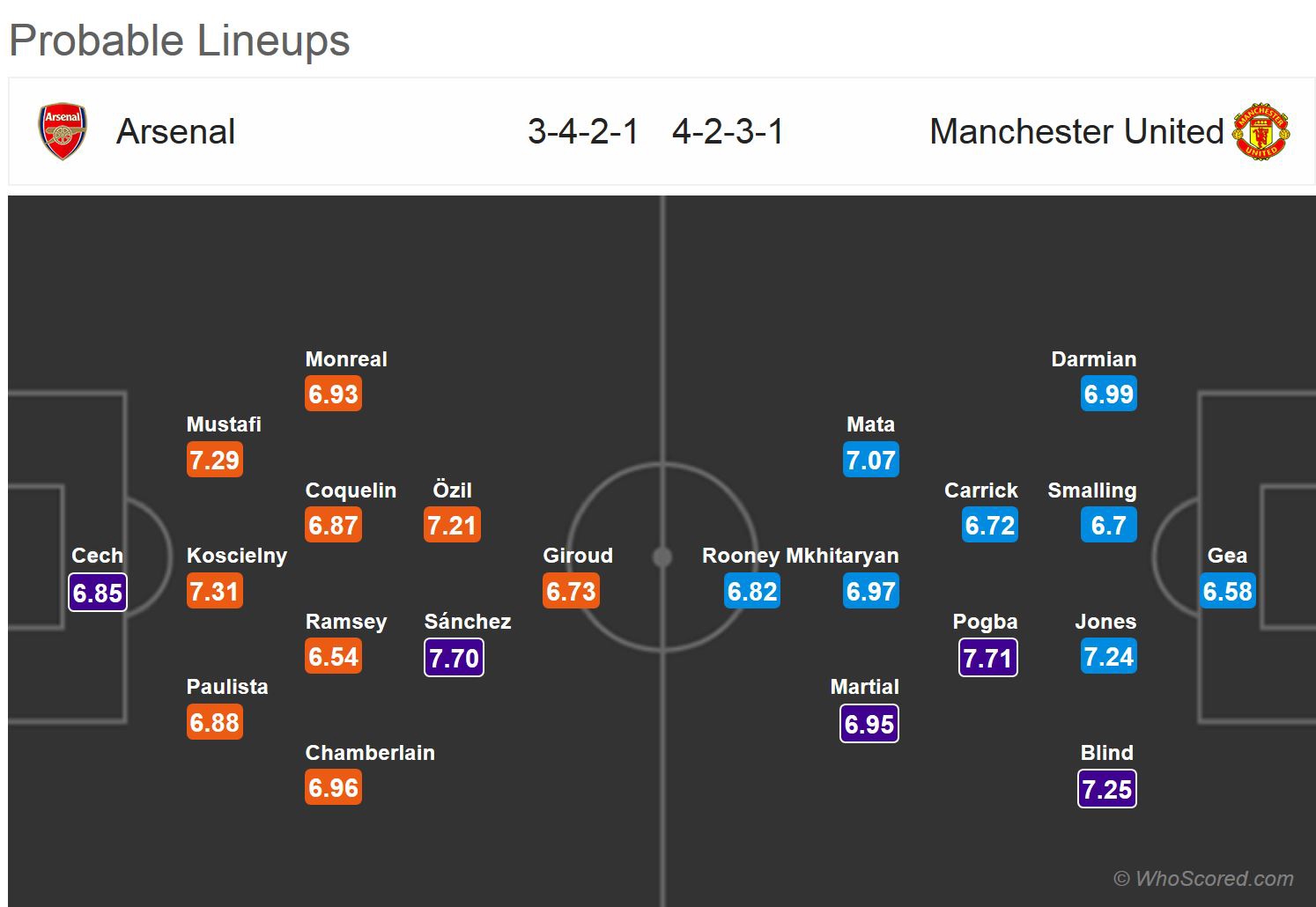Viewport: 1316px width, 907px height.
Task: Click the Manchester United 4-2-3-1 formation text
Action: coord(728,132)
